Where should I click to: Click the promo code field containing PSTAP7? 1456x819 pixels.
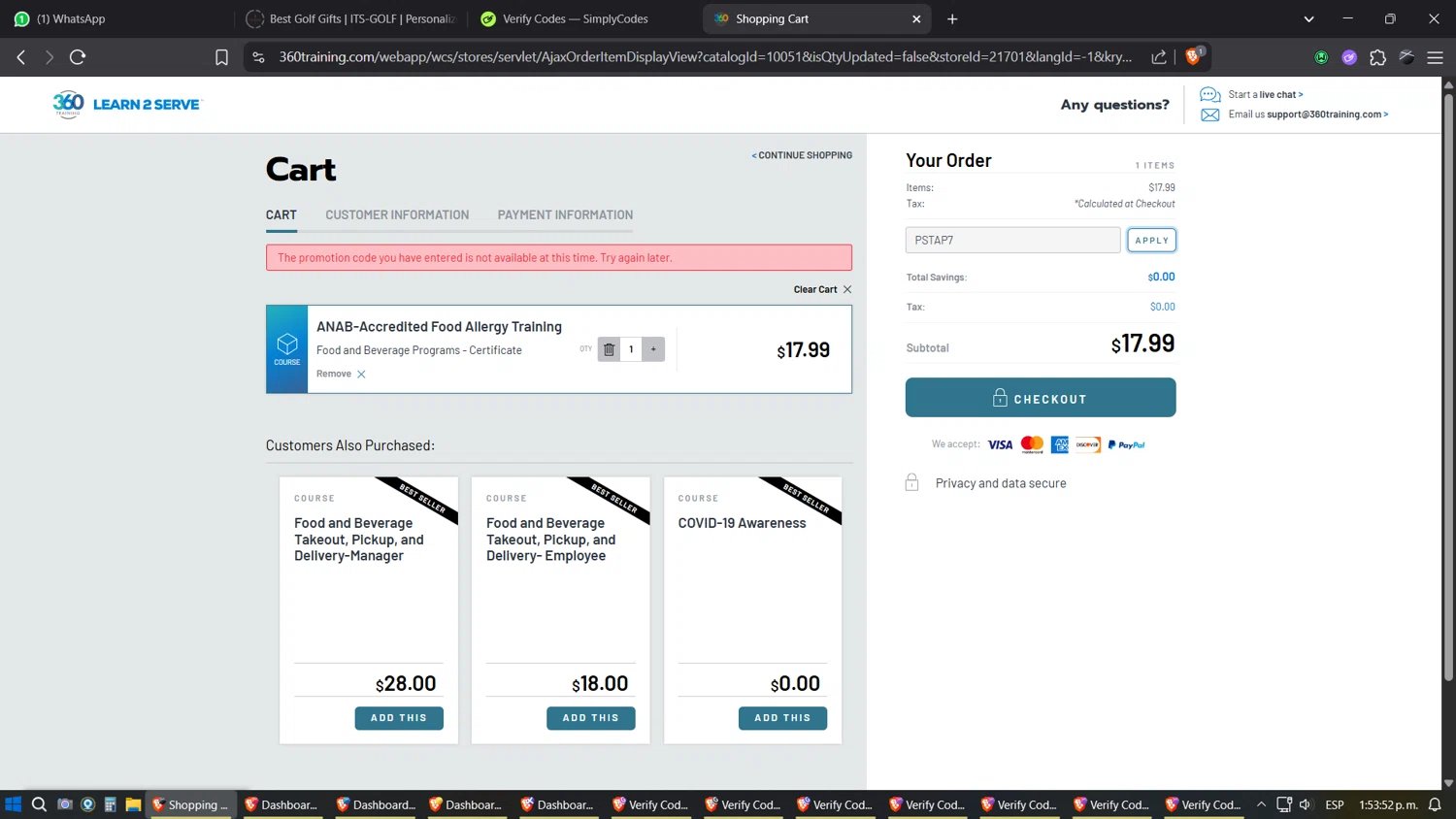(1012, 240)
